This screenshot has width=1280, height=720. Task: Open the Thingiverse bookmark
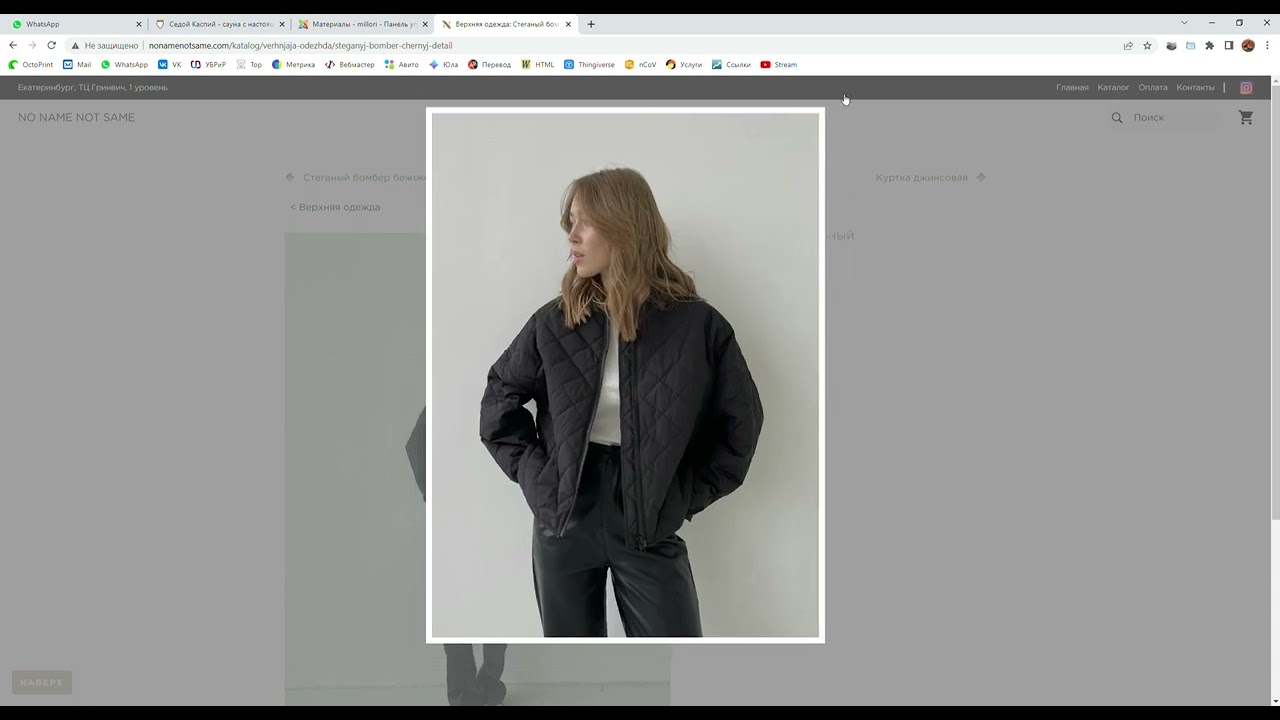coord(589,64)
